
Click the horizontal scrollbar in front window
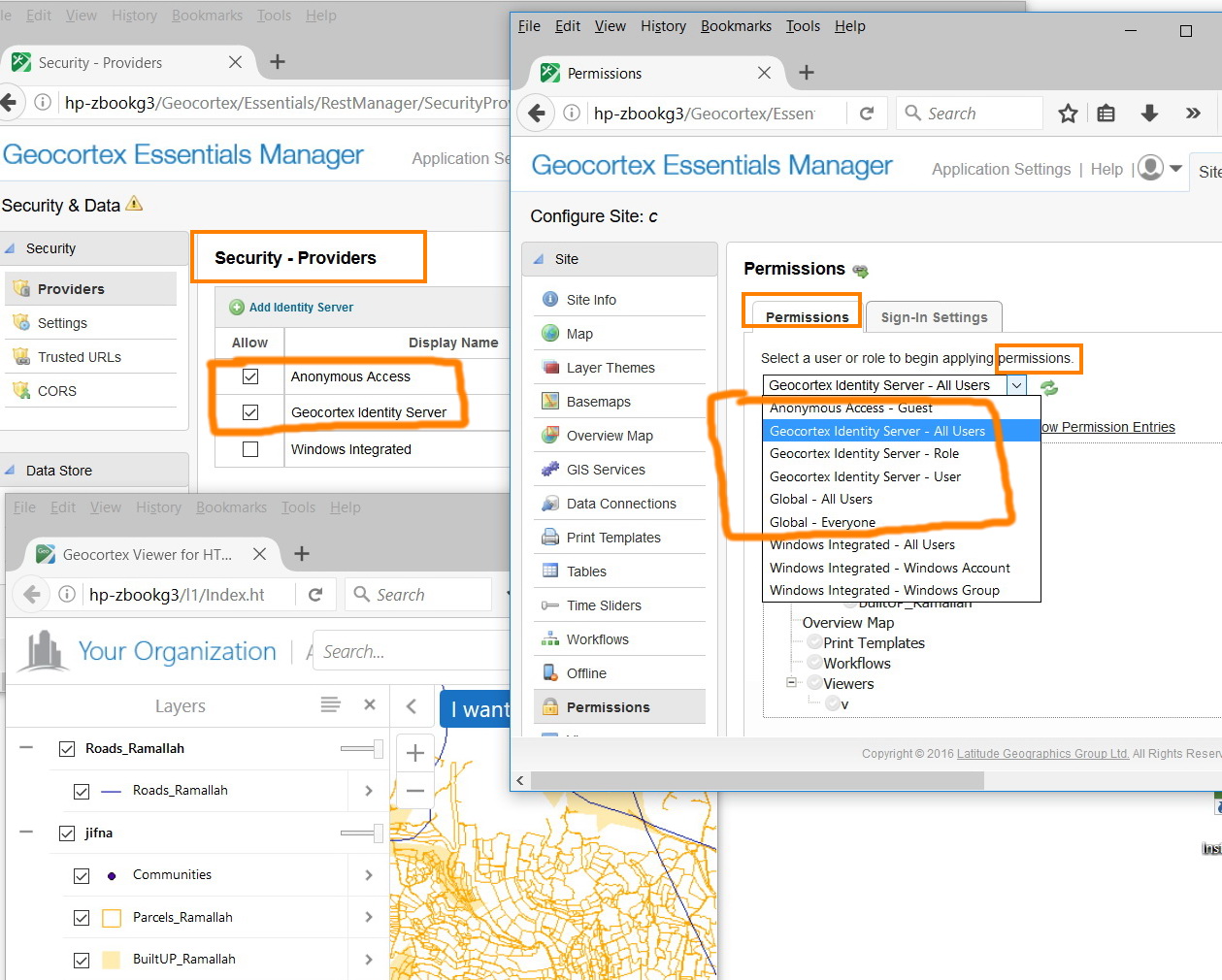[x=756, y=780]
